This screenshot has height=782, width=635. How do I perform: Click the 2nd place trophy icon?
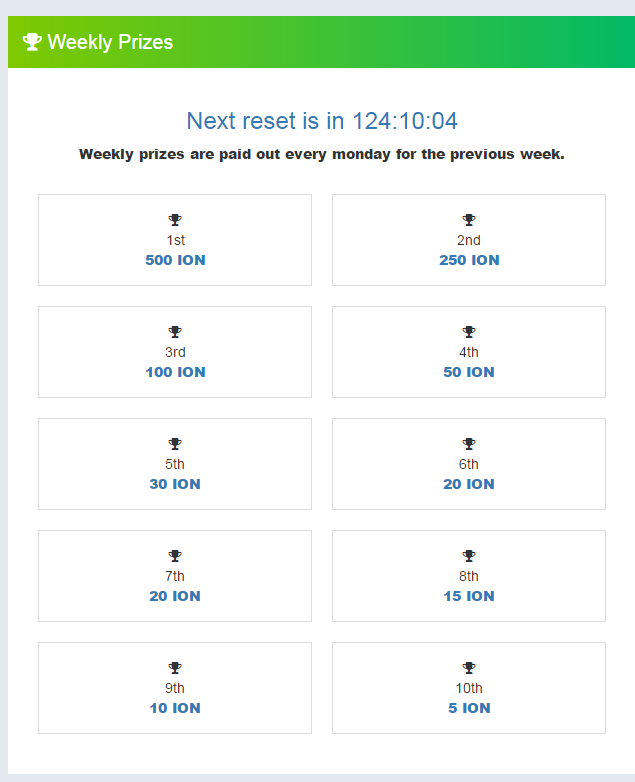tap(469, 220)
